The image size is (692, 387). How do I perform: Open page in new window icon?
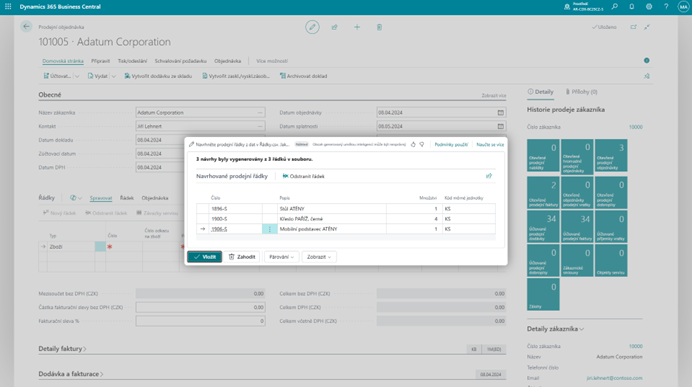tap(633, 27)
